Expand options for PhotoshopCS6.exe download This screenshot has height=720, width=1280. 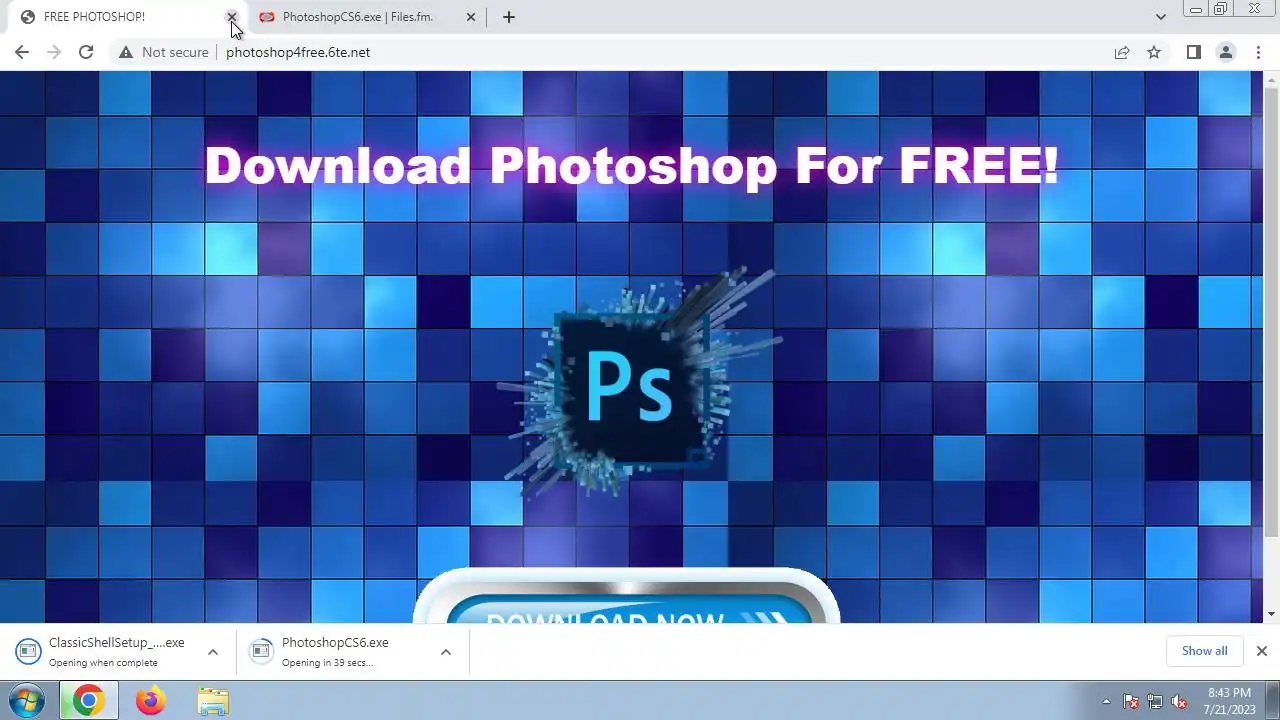(446, 652)
